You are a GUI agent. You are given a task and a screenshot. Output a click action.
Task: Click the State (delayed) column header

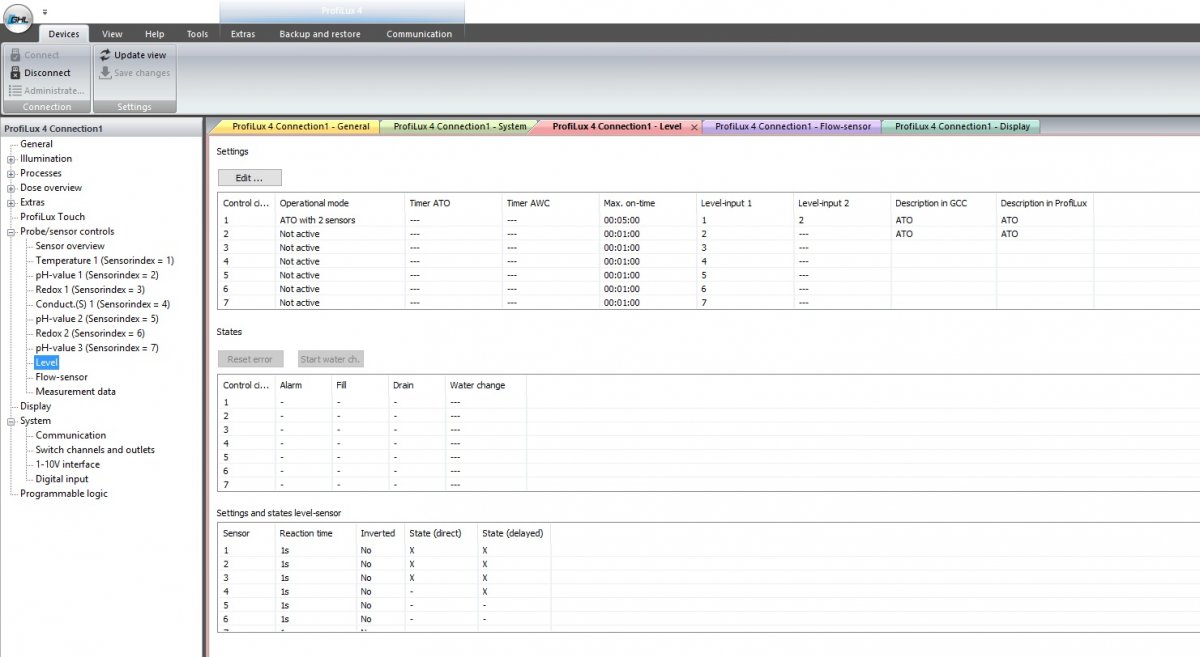512,533
